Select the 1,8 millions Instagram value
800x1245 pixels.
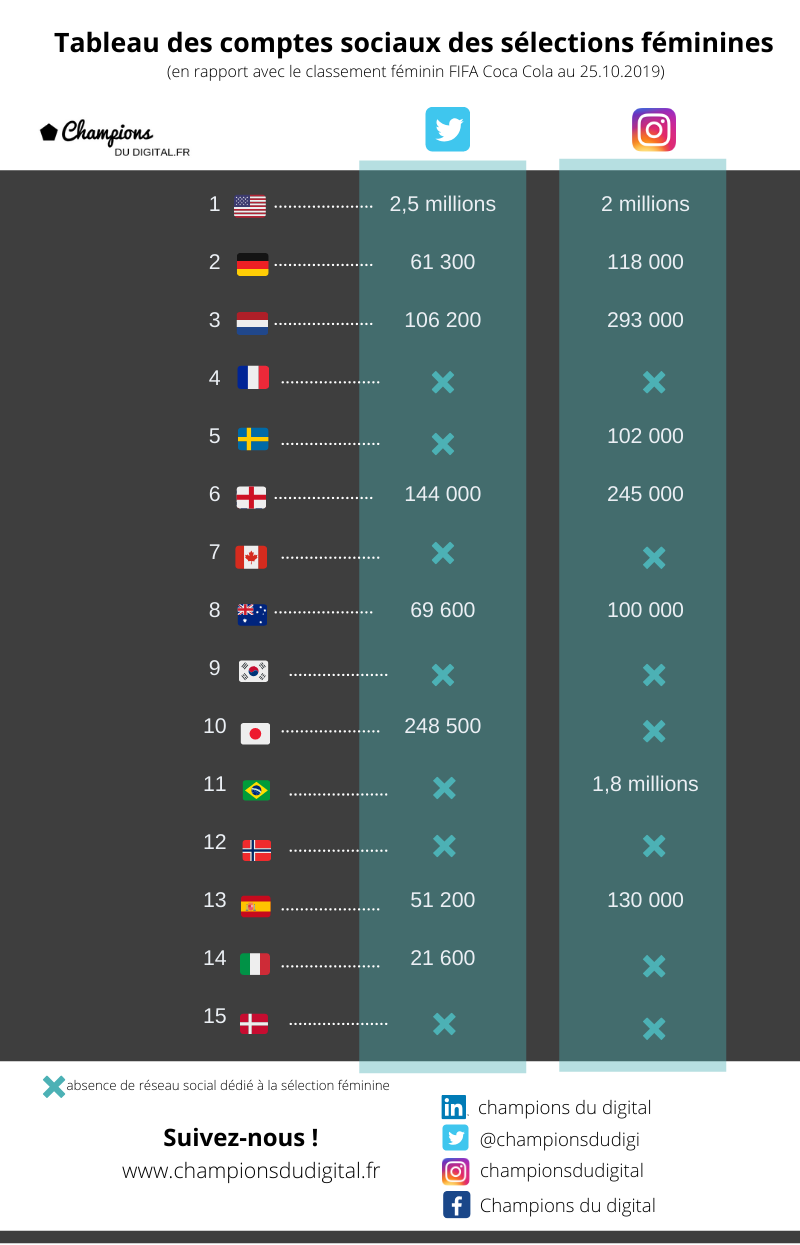click(x=646, y=784)
